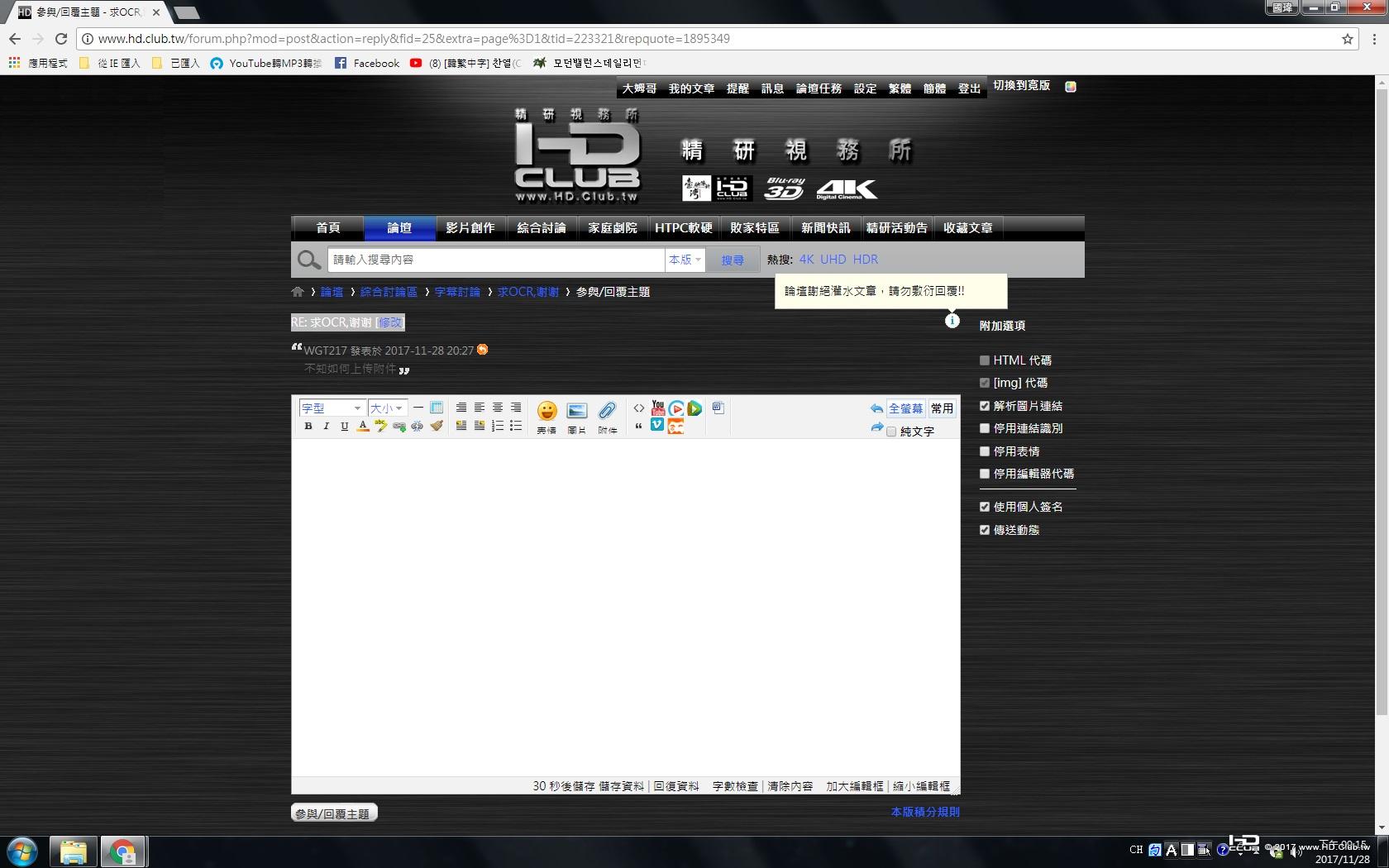Open the attachment (附件) paperclip tool
The image size is (1389, 868).
pos(608,417)
